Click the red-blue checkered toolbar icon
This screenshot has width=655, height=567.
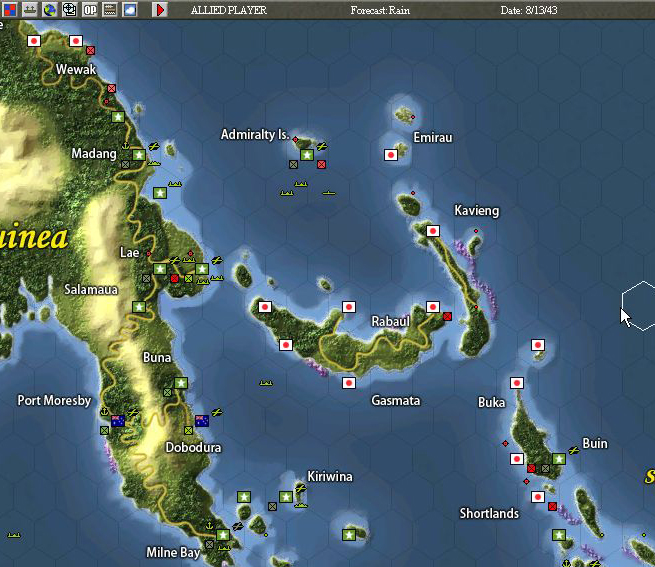point(9,9)
